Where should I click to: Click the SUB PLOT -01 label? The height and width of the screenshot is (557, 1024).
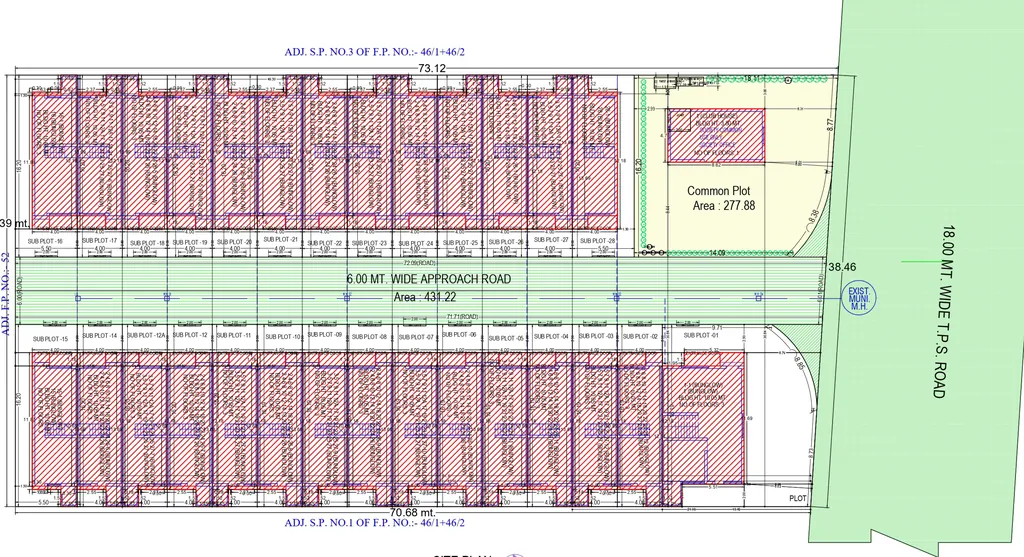pyautogui.click(x=701, y=335)
